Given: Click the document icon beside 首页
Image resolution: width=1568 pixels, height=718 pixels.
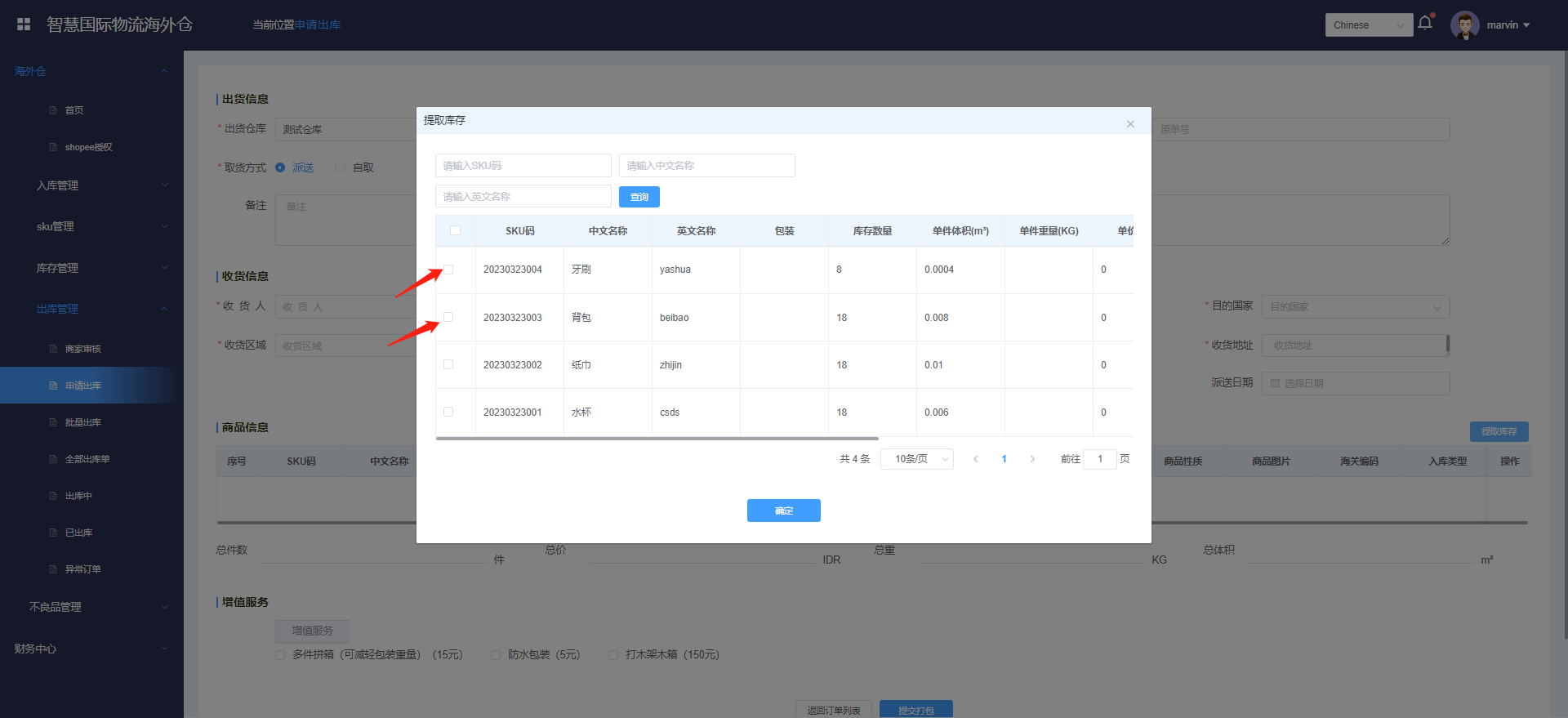Looking at the screenshot, I should tap(53, 110).
